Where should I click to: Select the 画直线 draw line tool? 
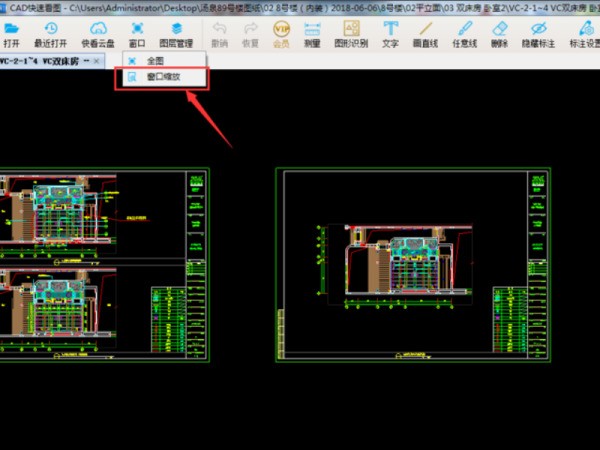pyautogui.click(x=425, y=34)
